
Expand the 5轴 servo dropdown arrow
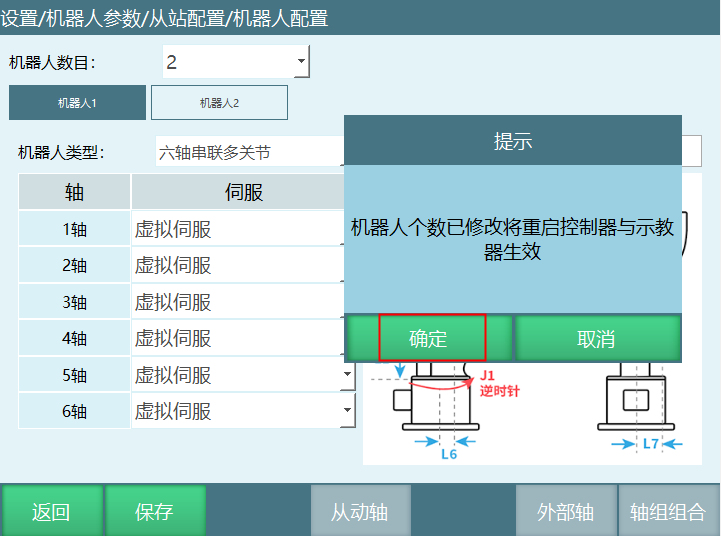(x=347, y=375)
